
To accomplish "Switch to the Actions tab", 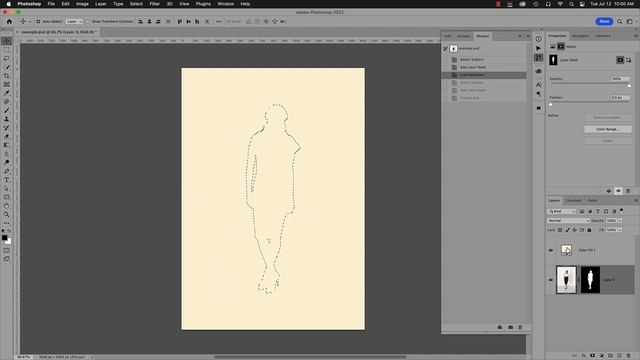I will pos(463,36).
